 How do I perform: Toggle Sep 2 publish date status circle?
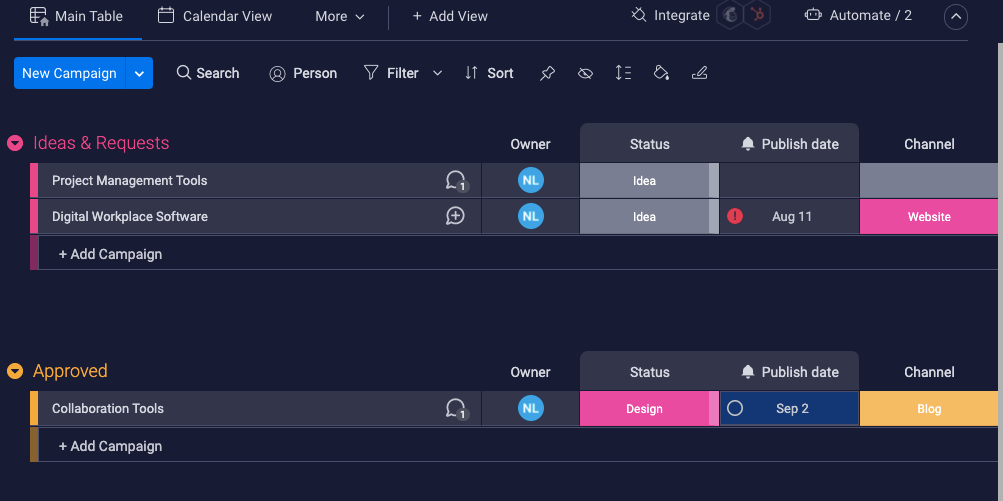[x=735, y=409]
